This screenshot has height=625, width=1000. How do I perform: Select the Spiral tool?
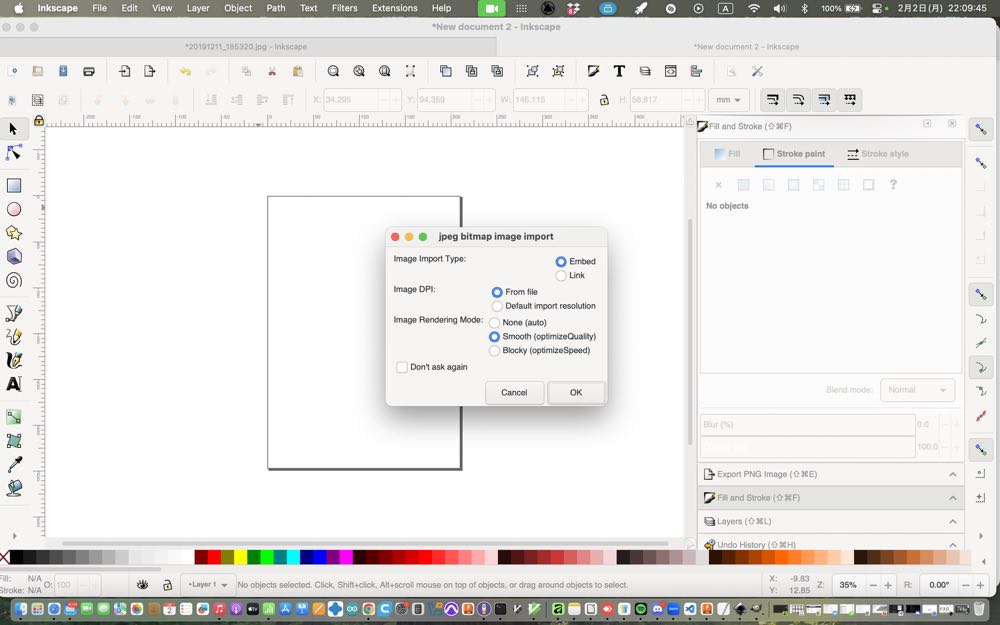pos(13,280)
